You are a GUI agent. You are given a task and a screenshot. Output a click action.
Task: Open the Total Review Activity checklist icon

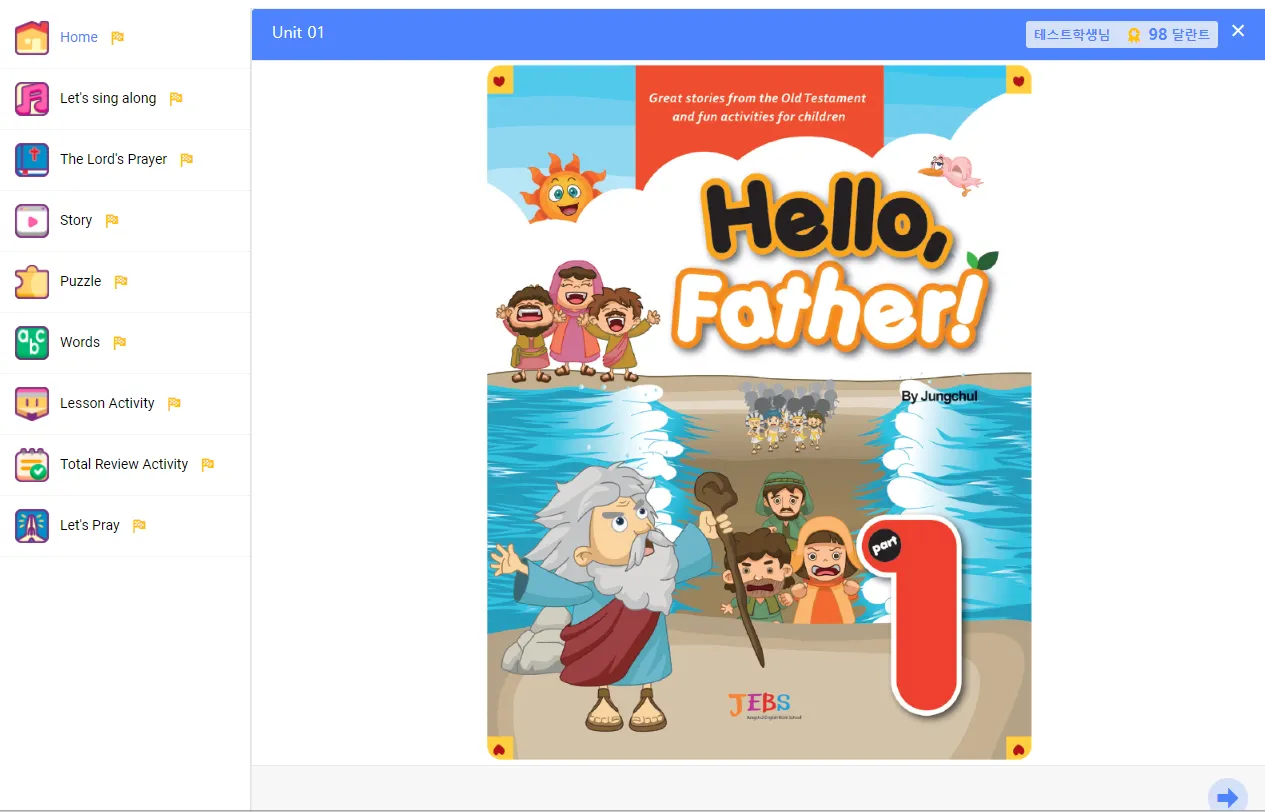(x=32, y=465)
